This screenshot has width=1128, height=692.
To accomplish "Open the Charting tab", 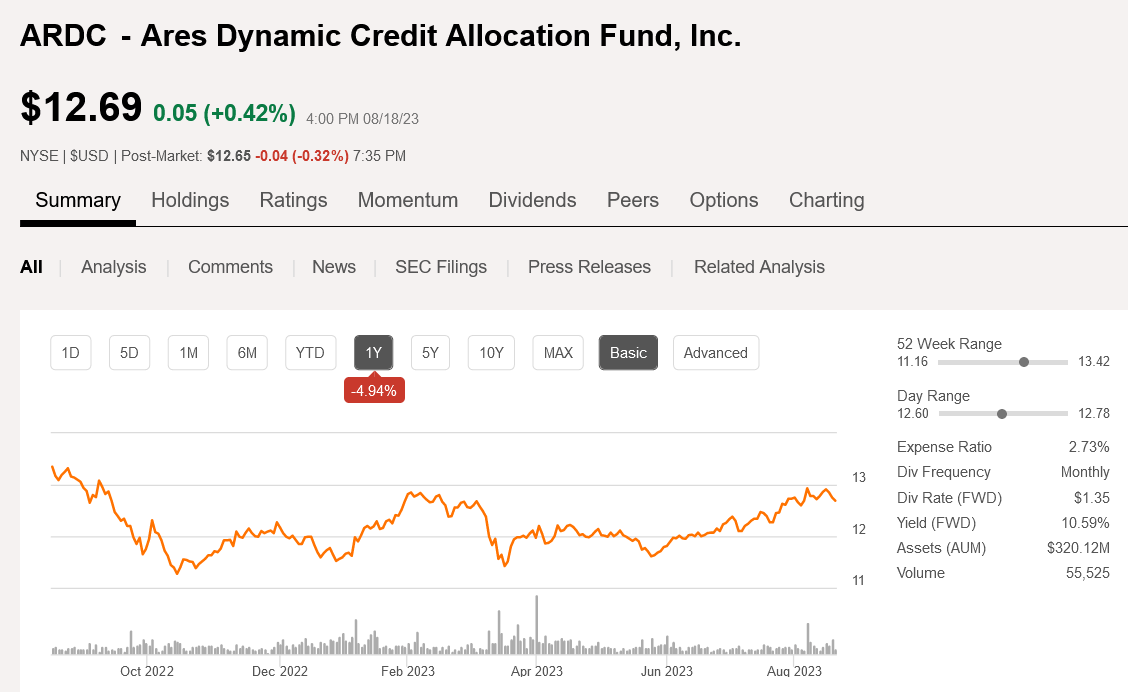I will 826,200.
